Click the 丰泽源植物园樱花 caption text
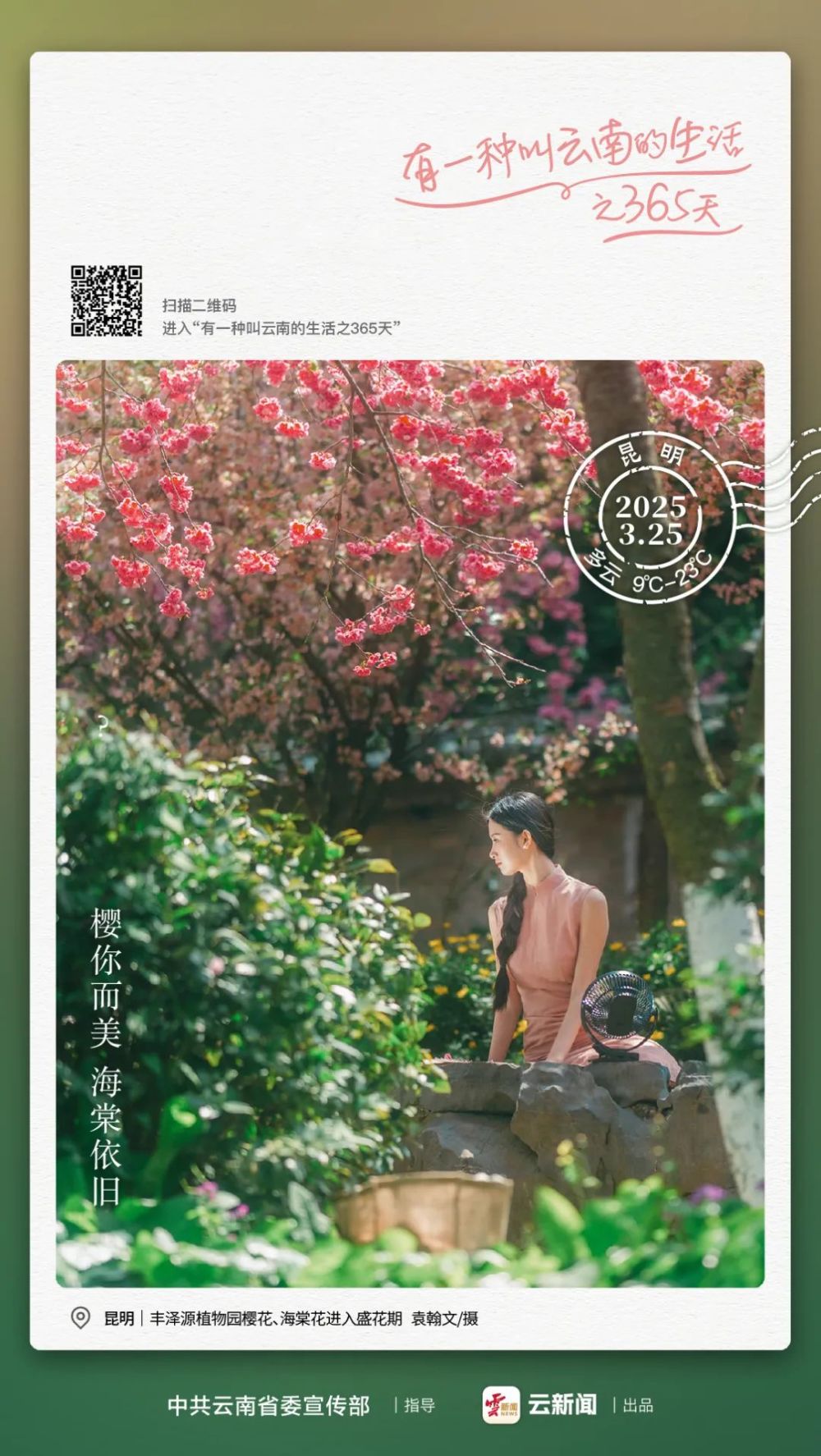Screen dimensions: 821x1456 click(x=276, y=1319)
